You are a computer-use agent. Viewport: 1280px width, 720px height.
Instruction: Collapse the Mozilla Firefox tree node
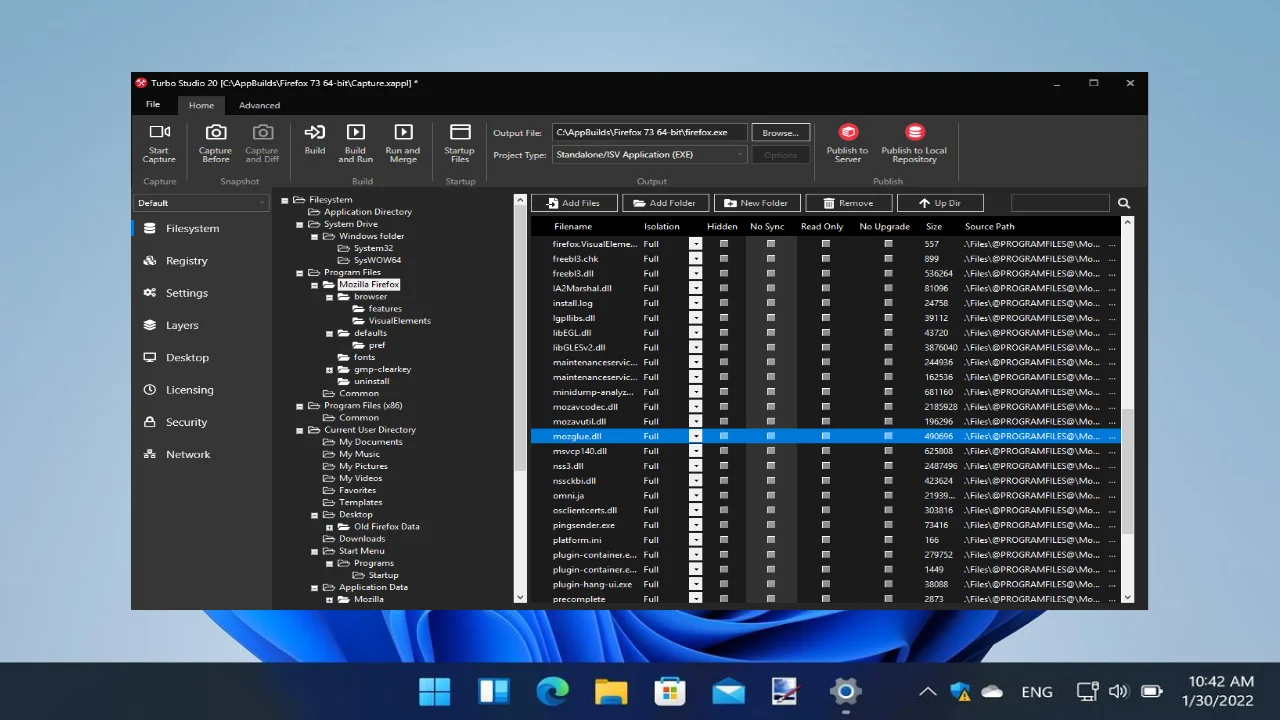pos(314,285)
